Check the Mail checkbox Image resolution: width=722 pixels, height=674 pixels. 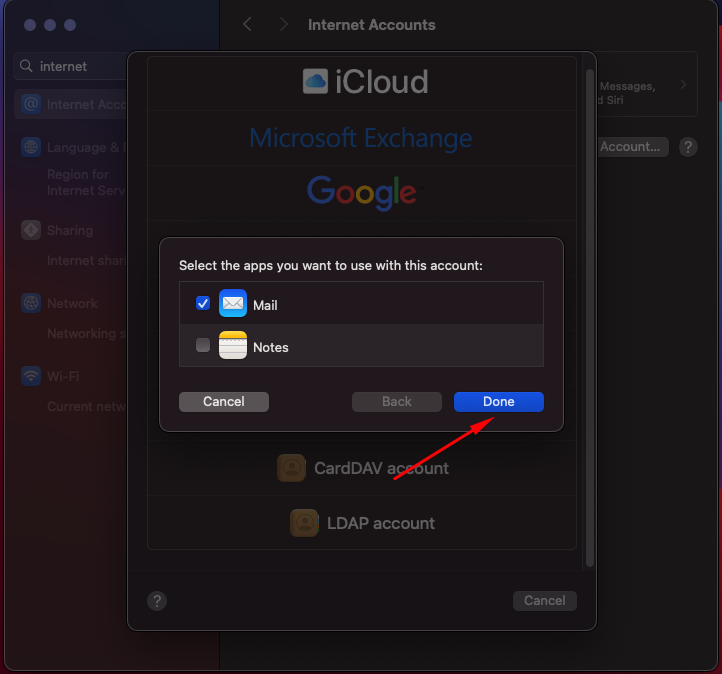[x=203, y=303]
